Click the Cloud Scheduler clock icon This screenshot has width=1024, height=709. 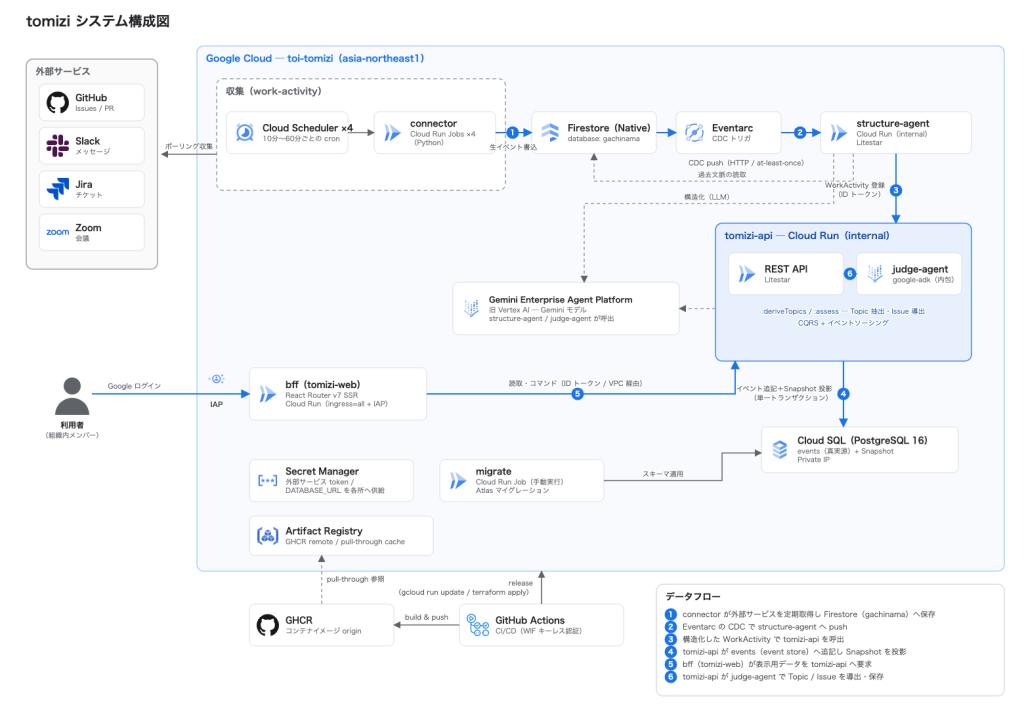(x=245, y=133)
